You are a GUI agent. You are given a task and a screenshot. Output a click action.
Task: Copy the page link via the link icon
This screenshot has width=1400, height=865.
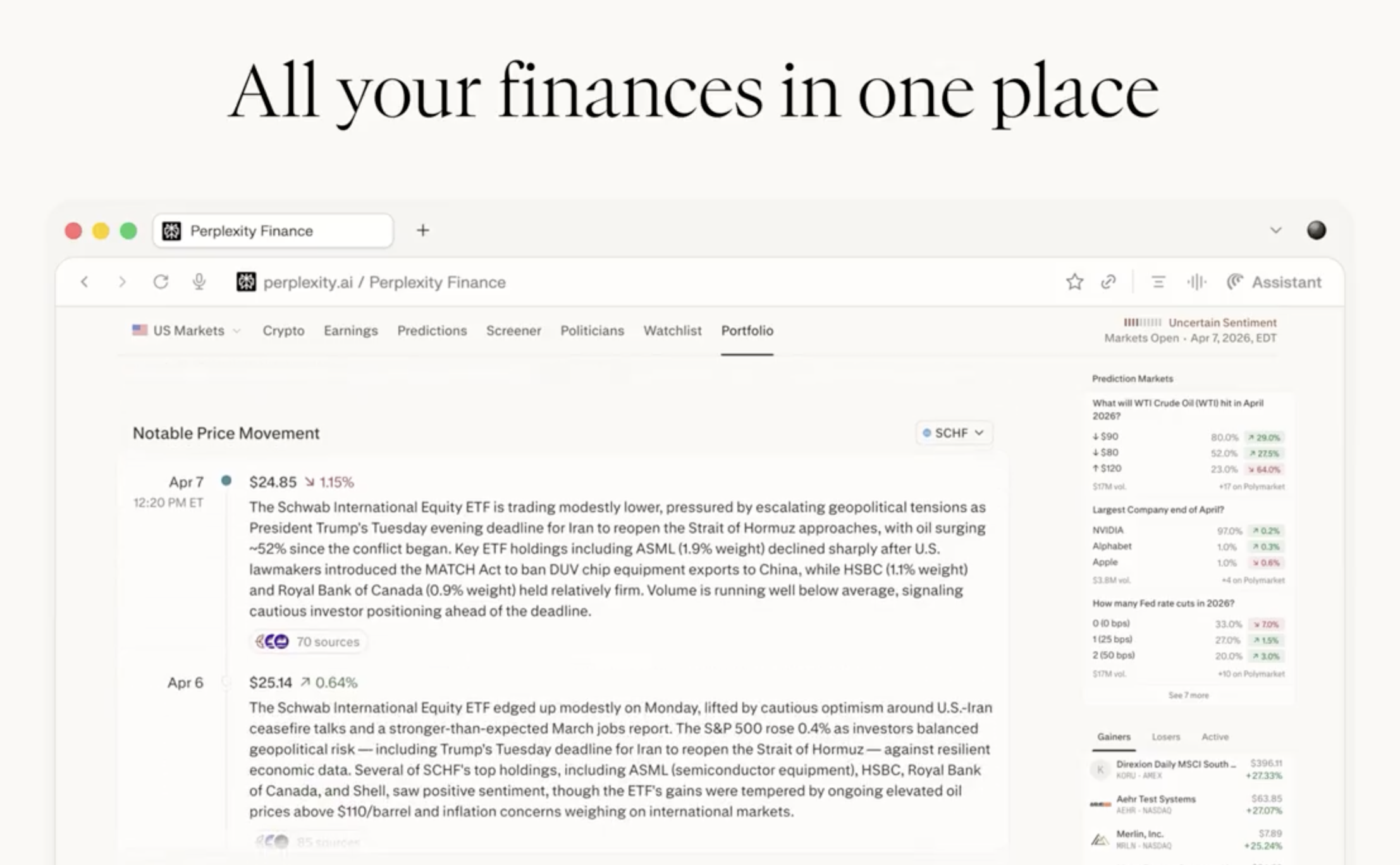point(1108,282)
